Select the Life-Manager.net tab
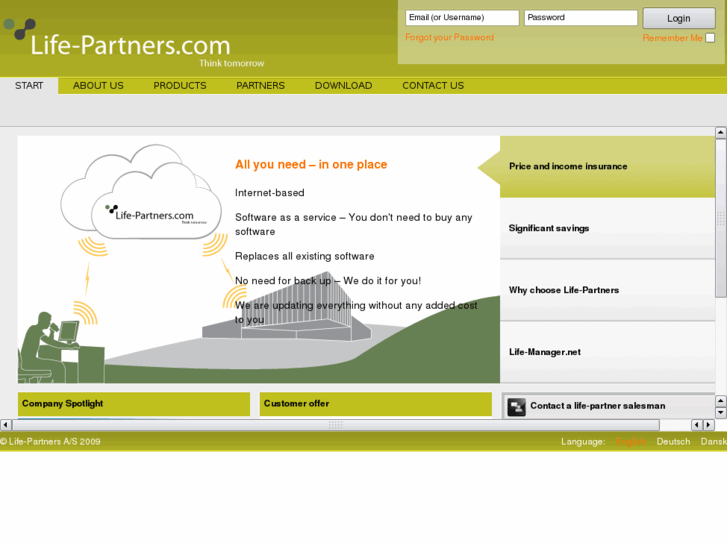This screenshot has height=545, width=727. pos(607,352)
